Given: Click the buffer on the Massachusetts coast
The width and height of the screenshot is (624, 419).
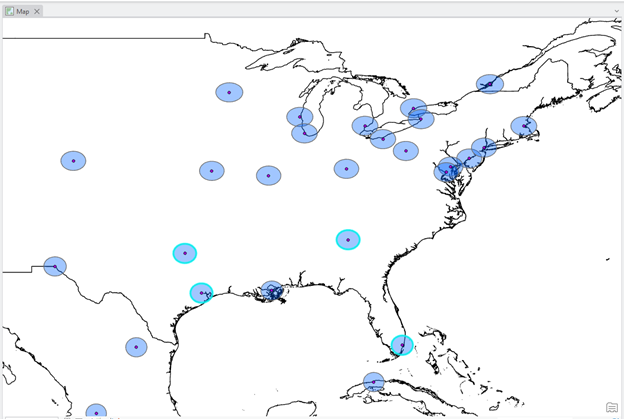Looking at the screenshot, I should pyautogui.click(x=524, y=126).
